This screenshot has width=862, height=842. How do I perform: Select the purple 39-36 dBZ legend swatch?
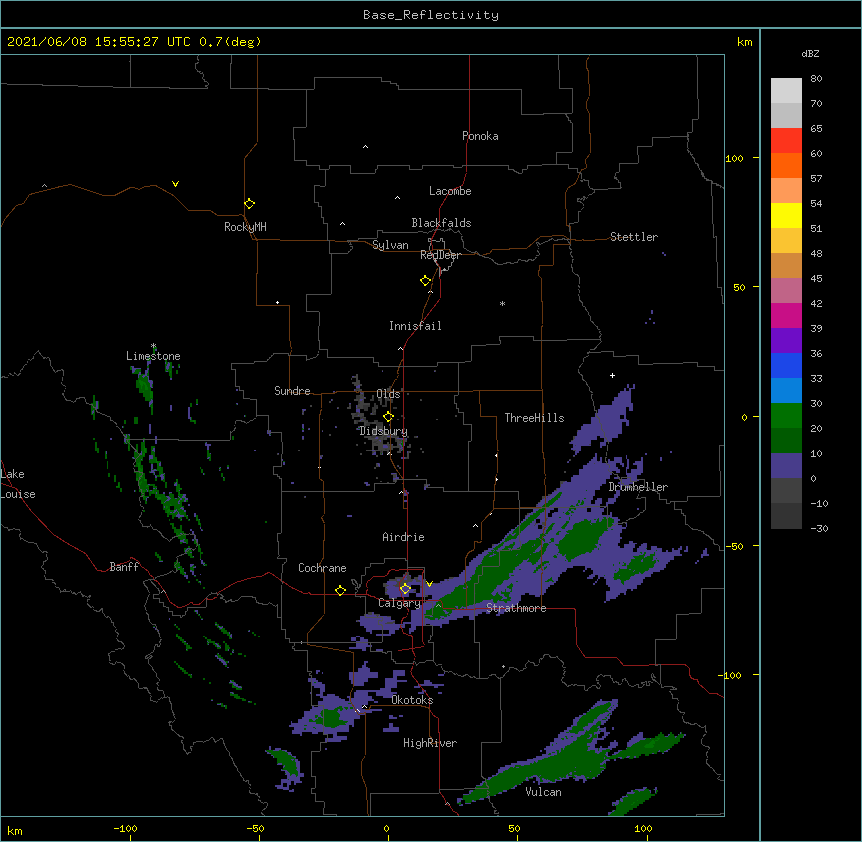pyautogui.click(x=786, y=341)
